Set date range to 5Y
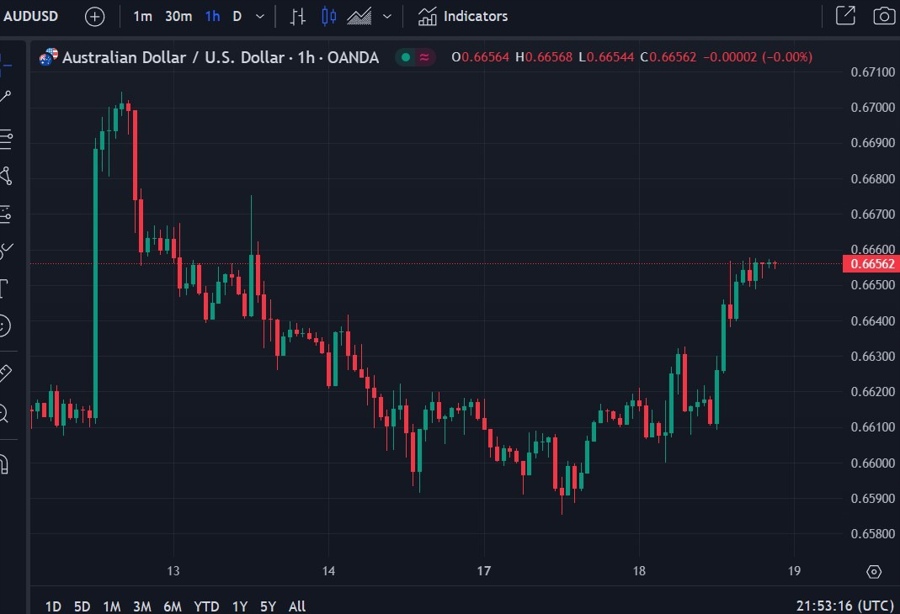This screenshot has width=900, height=614. (x=268, y=607)
